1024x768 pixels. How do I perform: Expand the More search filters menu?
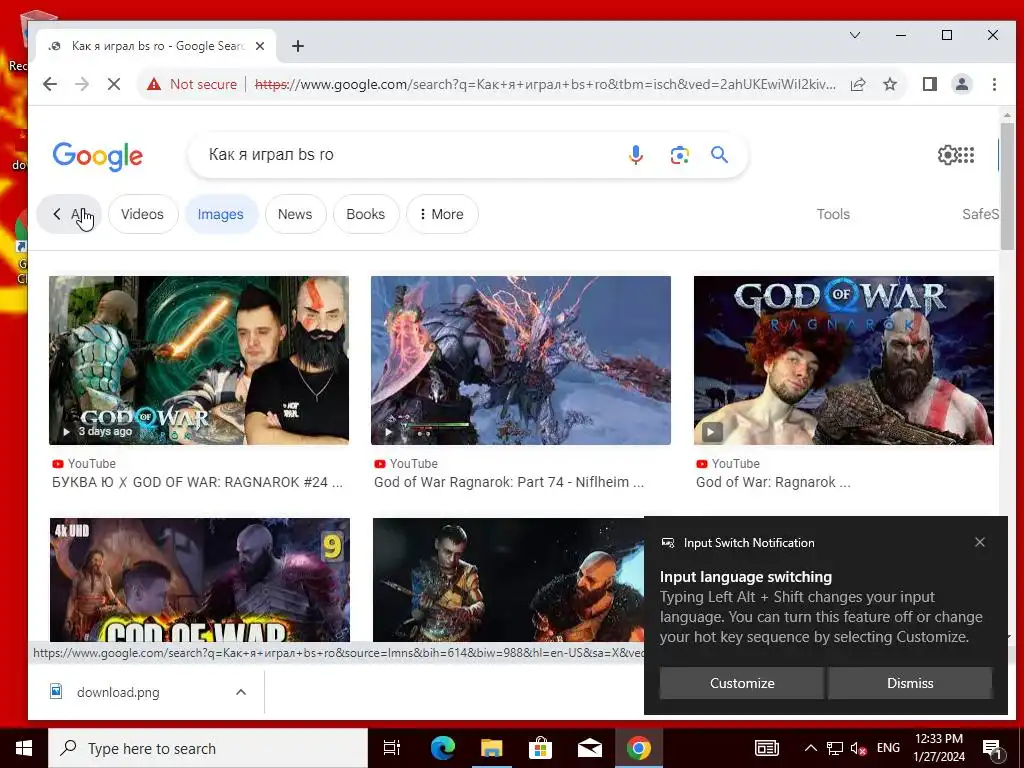442,214
